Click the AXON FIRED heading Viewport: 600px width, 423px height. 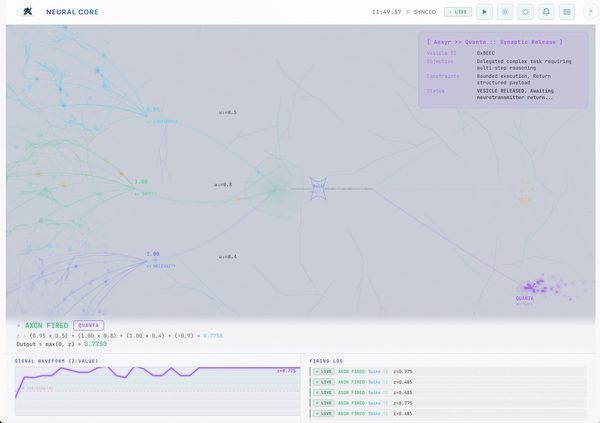pyautogui.click(x=46, y=325)
